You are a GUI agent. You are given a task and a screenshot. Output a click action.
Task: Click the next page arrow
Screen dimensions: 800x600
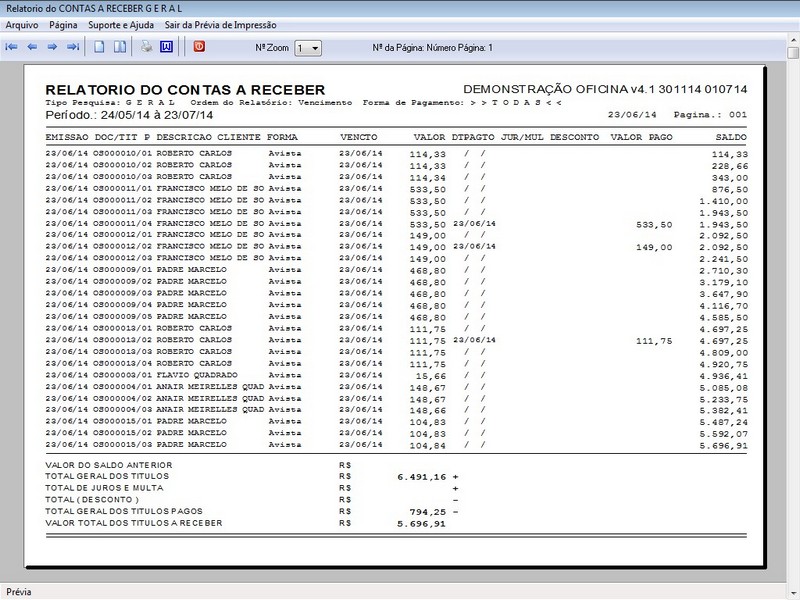tap(52, 47)
